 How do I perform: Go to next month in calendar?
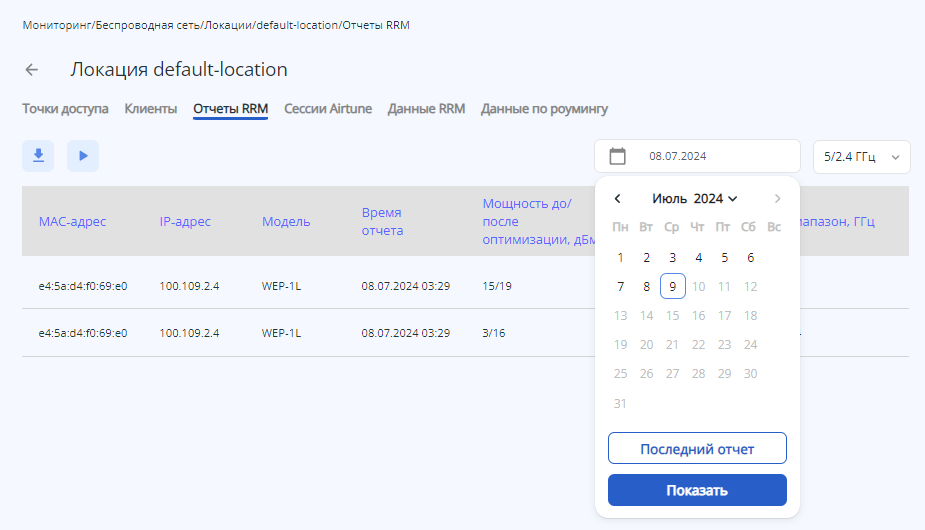777,199
